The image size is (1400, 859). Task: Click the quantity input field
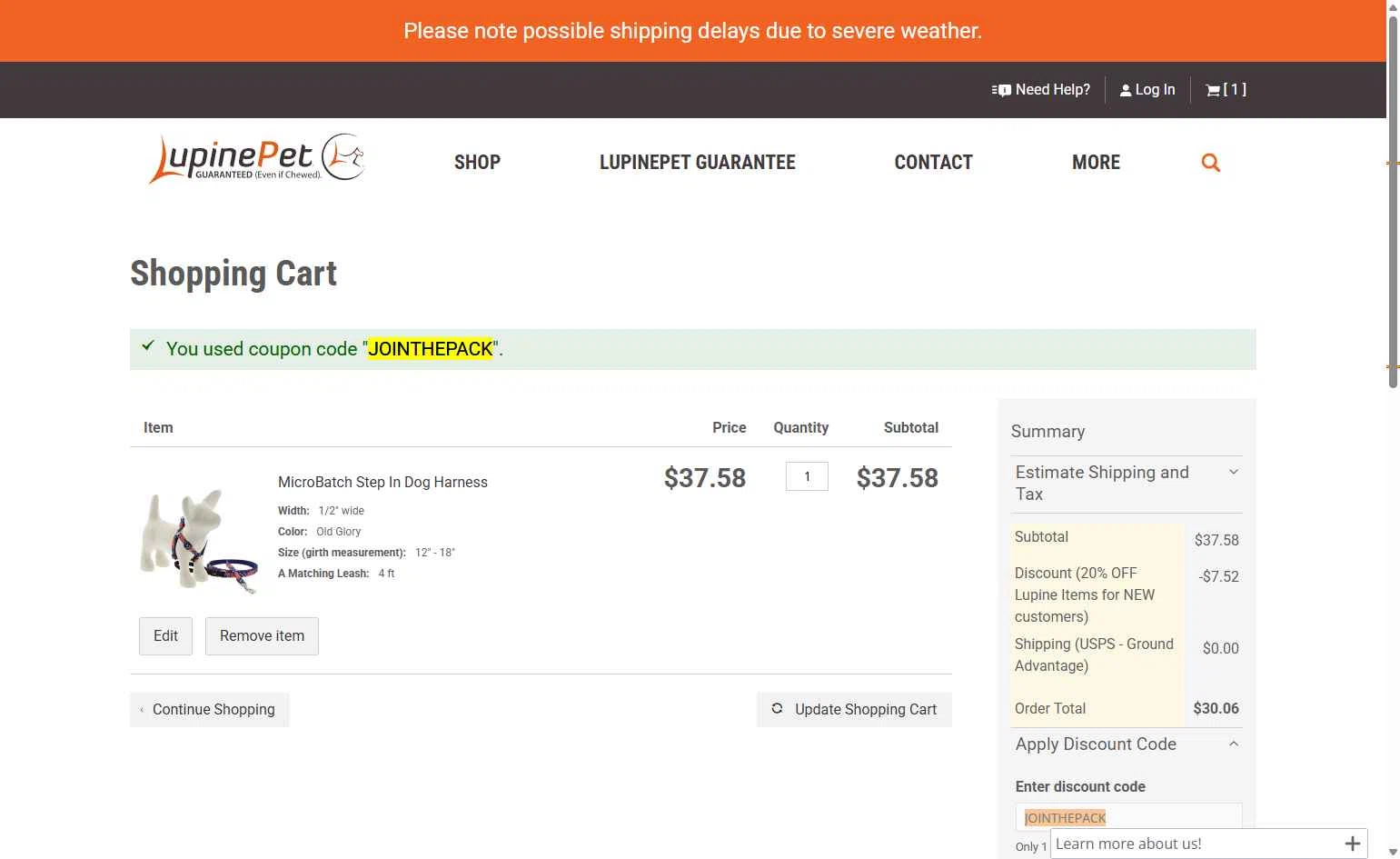(x=807, y=476)
